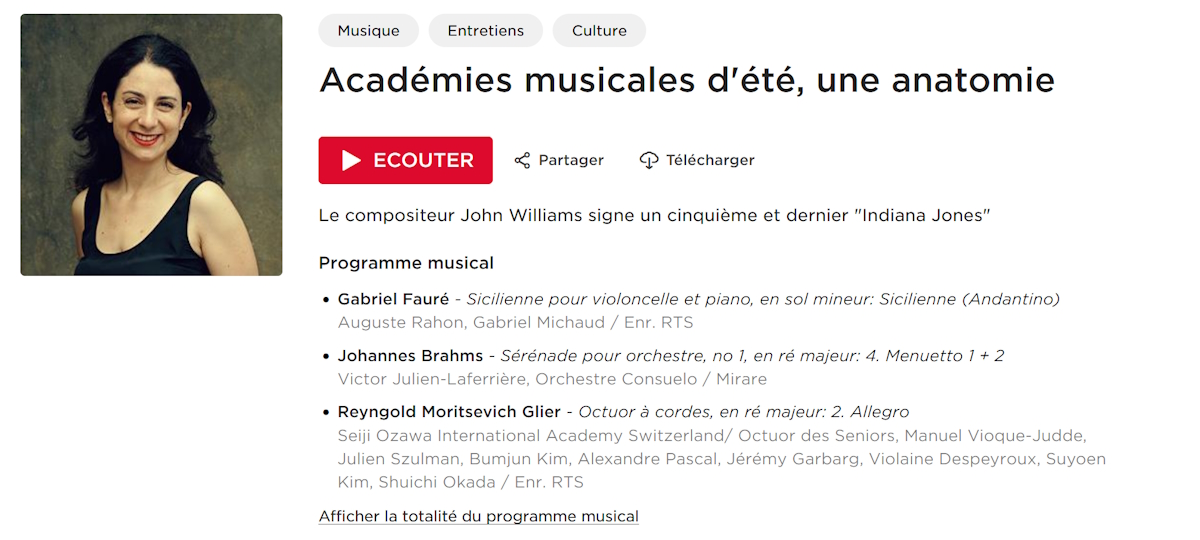Click the play triangle icon on the red button
This screenshot has height=540, width=1200.
tap(351, 160)
